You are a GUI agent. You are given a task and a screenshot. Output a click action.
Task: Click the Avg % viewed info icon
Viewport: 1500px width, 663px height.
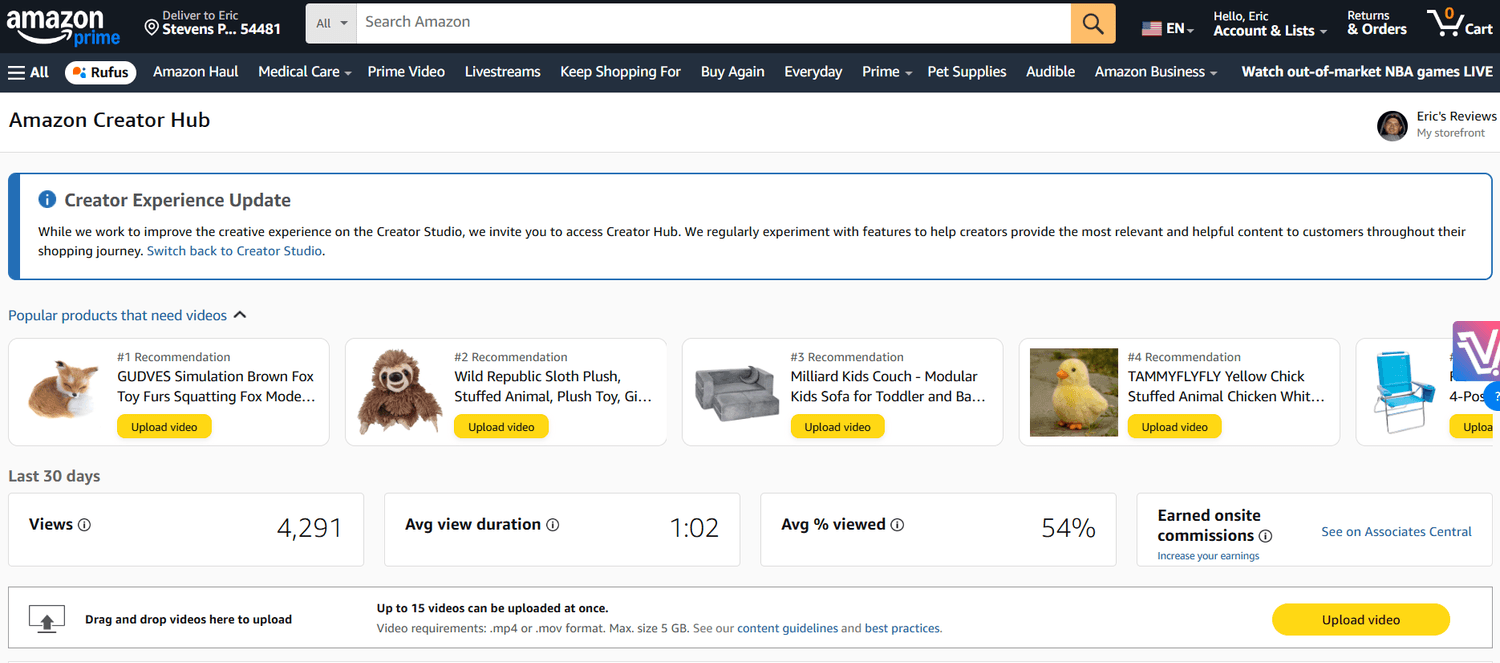pyautogui.click(x=897, y=525)
